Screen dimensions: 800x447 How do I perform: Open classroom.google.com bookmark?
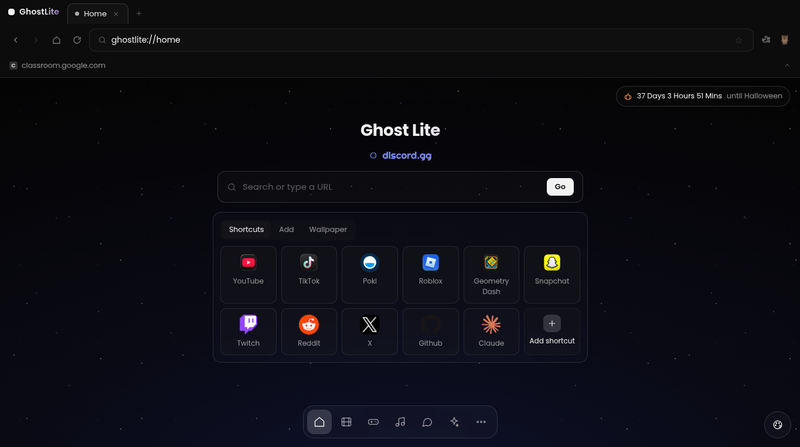pyautogui.click(x=58, y=65)
